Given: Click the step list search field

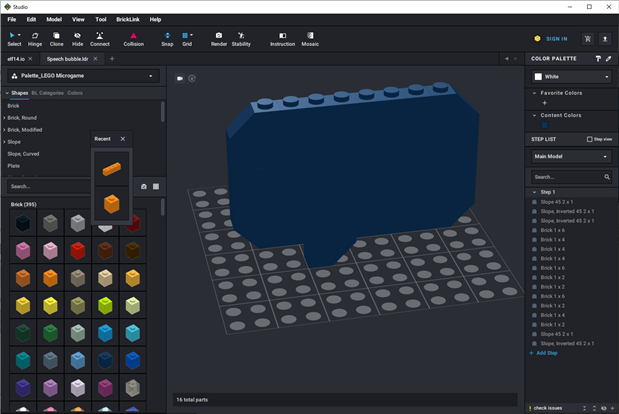Looking at the screenshot, I should coord(566,177).
